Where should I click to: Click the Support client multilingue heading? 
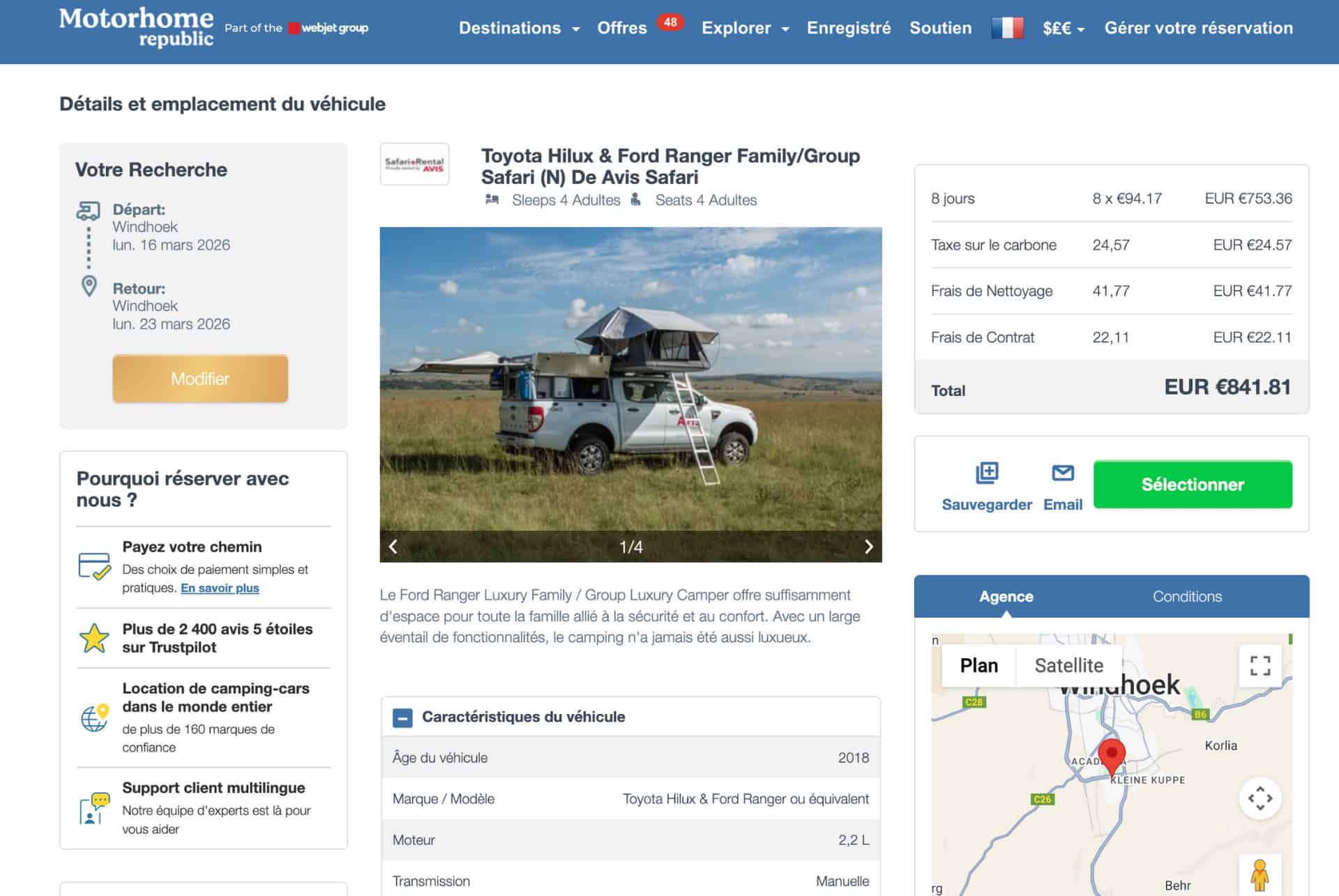213,788
